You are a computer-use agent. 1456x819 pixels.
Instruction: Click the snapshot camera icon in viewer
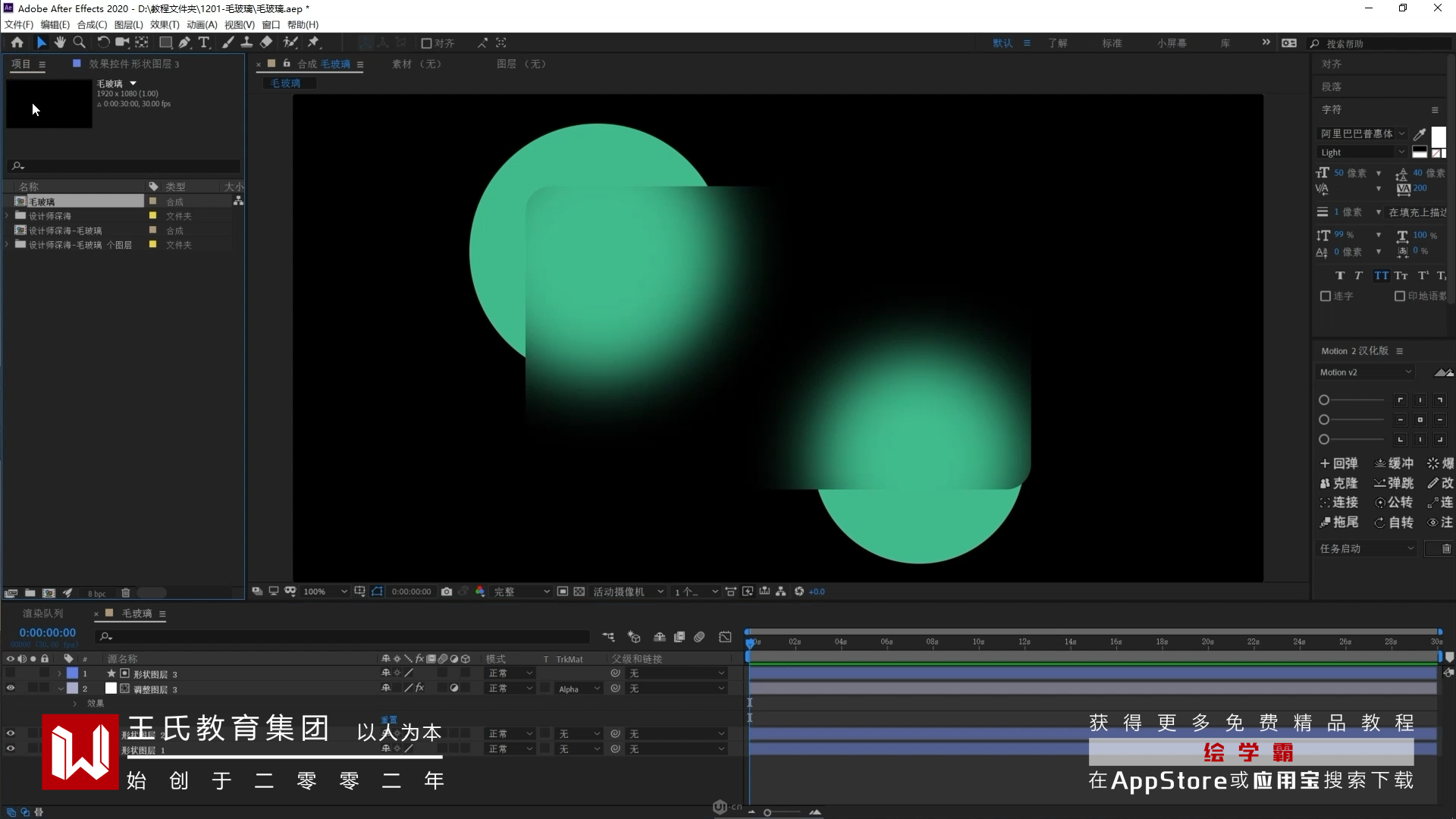pyautogui.click(x=447, y=591)
